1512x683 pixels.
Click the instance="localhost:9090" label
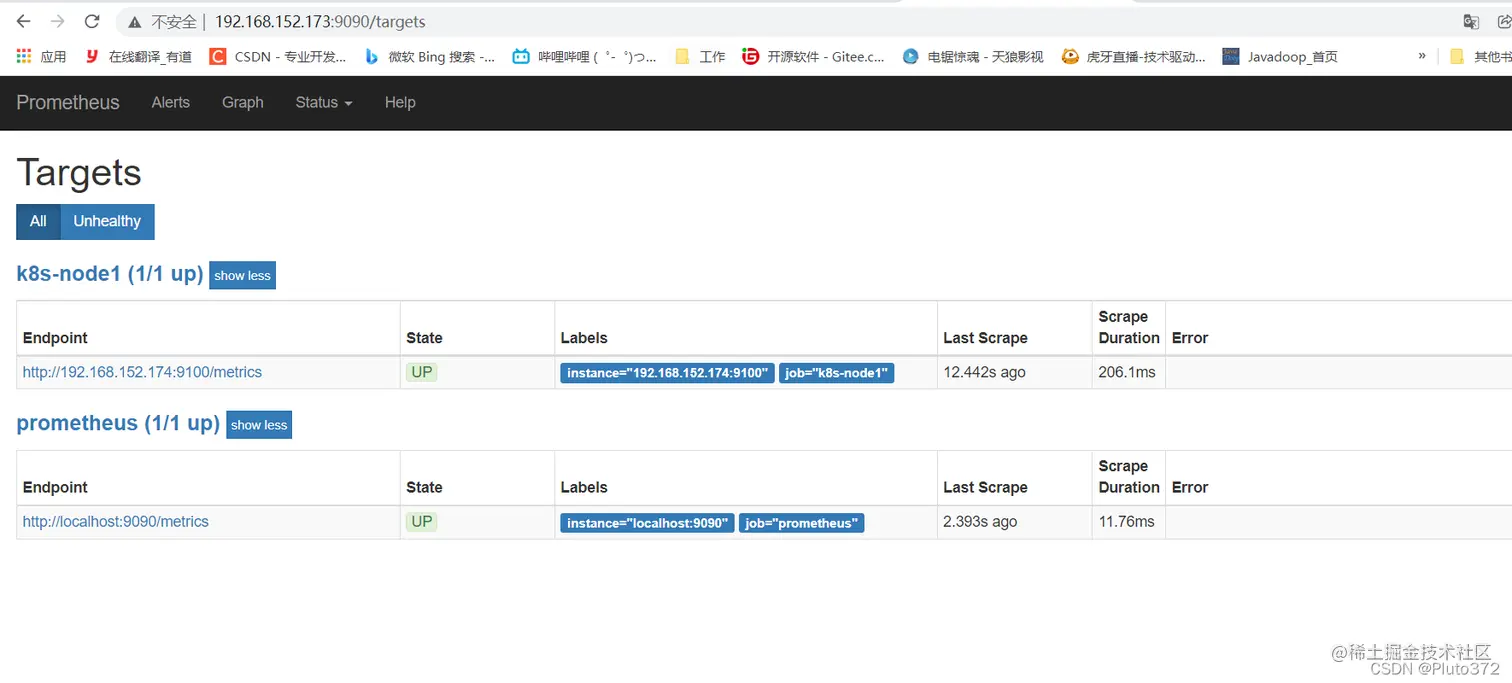pos(647,523)
